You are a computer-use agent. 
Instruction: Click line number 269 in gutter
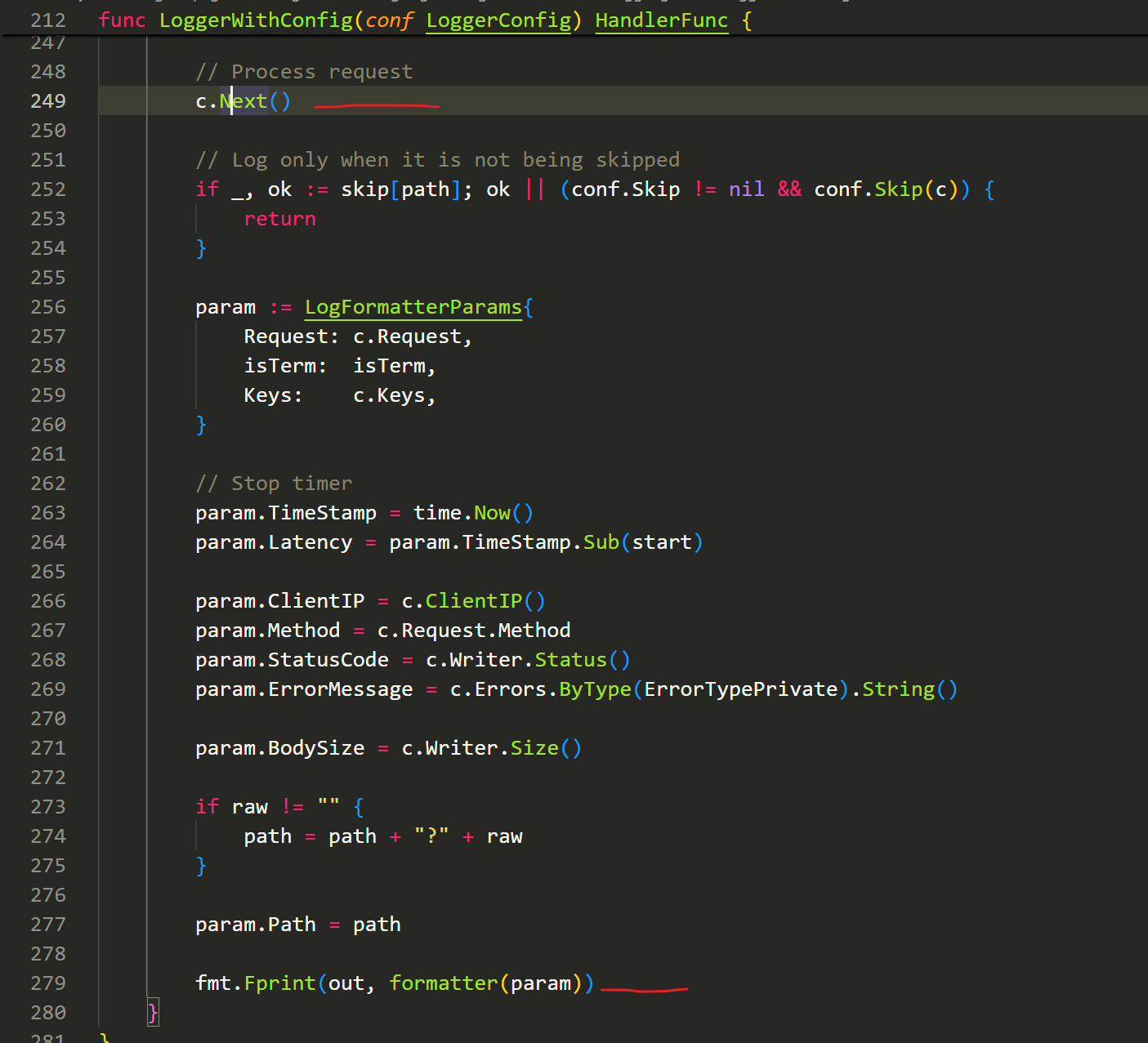coord(48,689)
